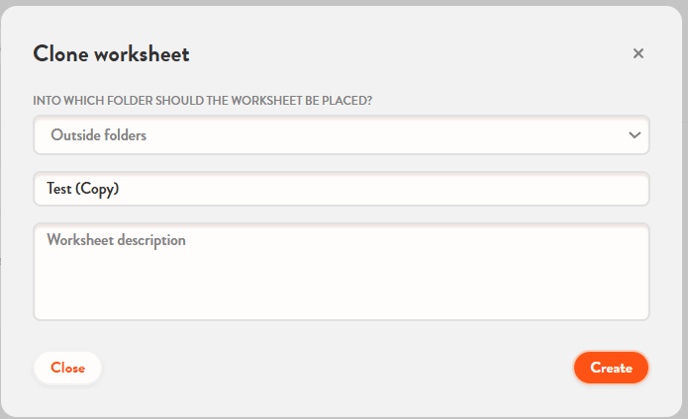688x419 pixels.
Task: Expand the folder dropdown chevron arrow
Action: 634,135
